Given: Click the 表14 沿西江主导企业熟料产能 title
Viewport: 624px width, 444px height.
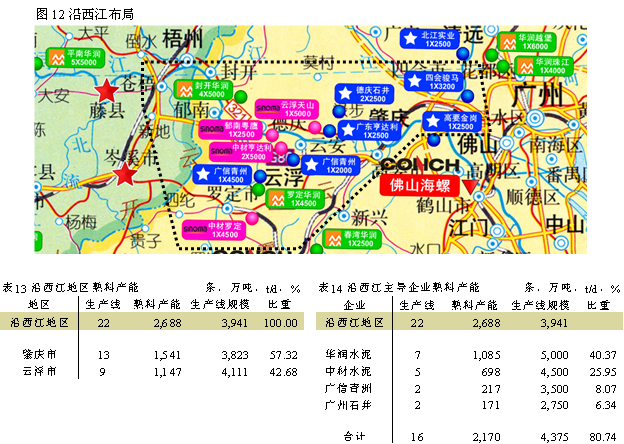Looking at the screenshot, I should (x=399, y=287).
